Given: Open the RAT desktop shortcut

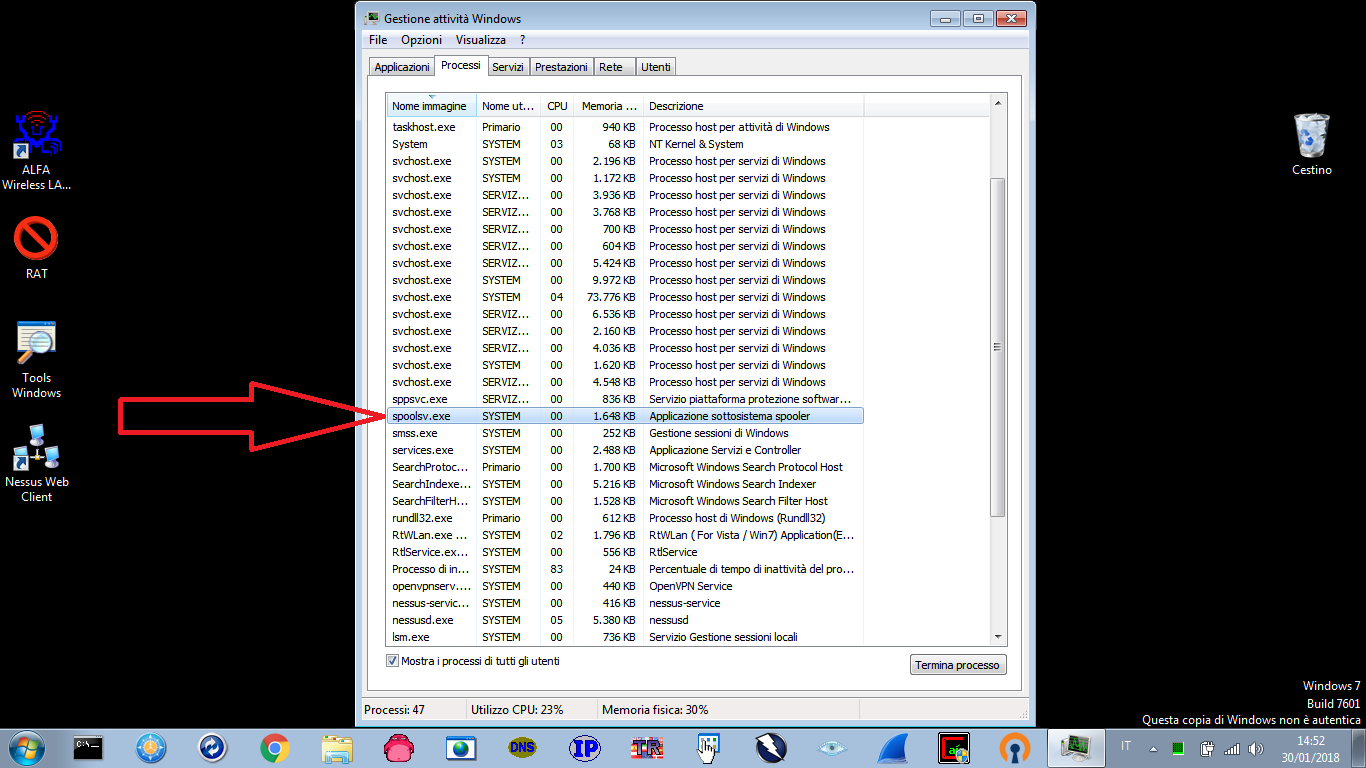Looking at the screenshot, I should coord(37,249).
